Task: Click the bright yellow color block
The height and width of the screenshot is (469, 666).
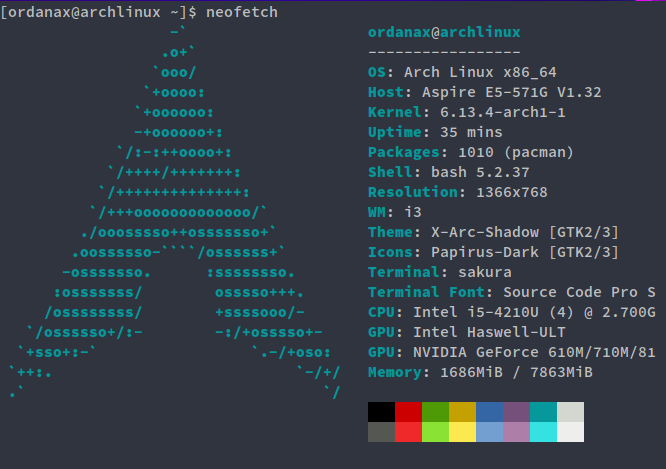Action: [x=463, y=432]
